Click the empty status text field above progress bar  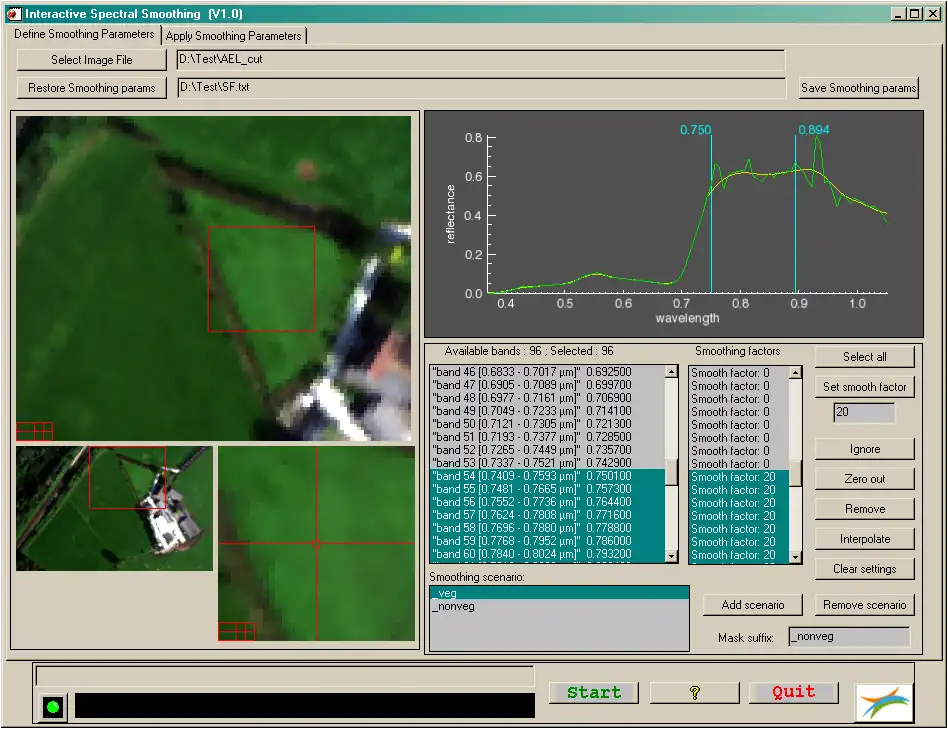(x=285, y=675)
